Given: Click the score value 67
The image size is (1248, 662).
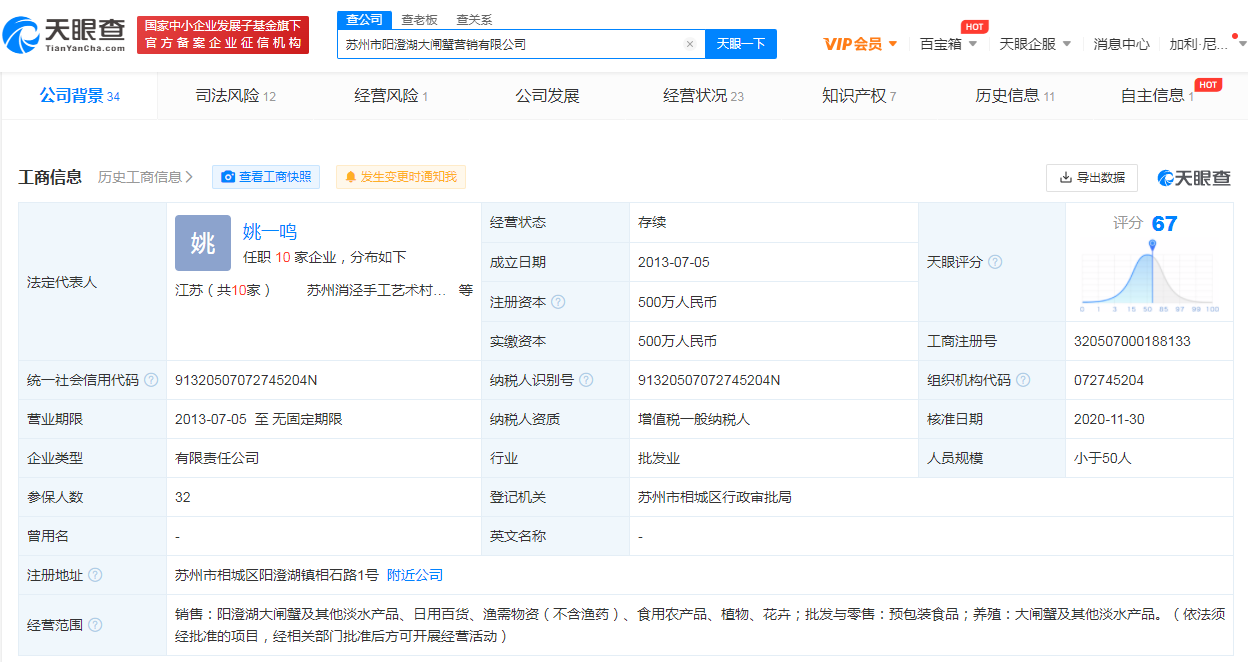Looking at the screenshot, I should point(1165,223).
